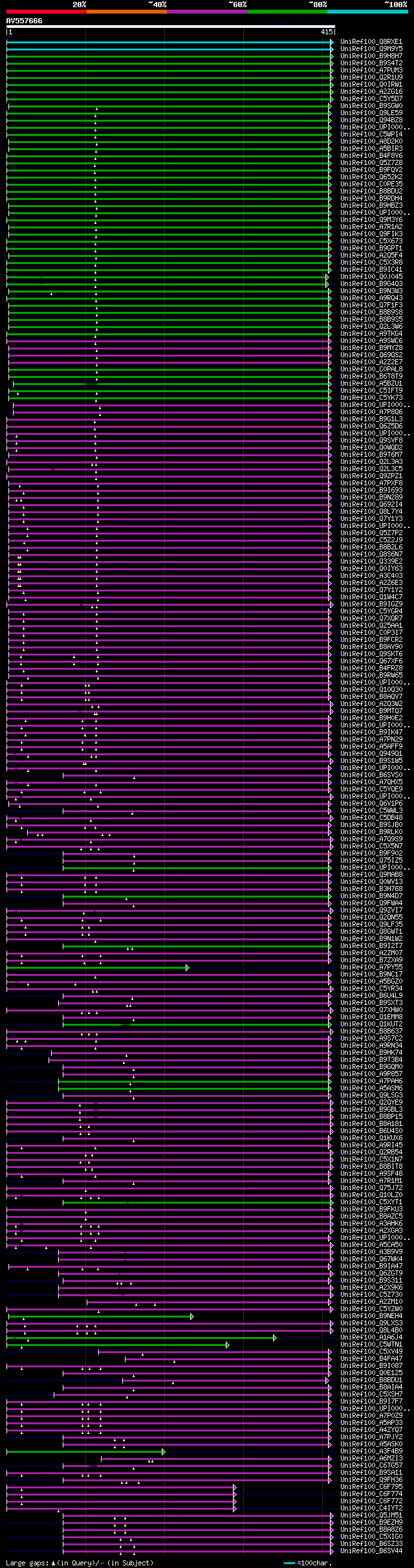
Task: Open hit UniRef100_Q10Q30
Action: click(x=371, y=689)
